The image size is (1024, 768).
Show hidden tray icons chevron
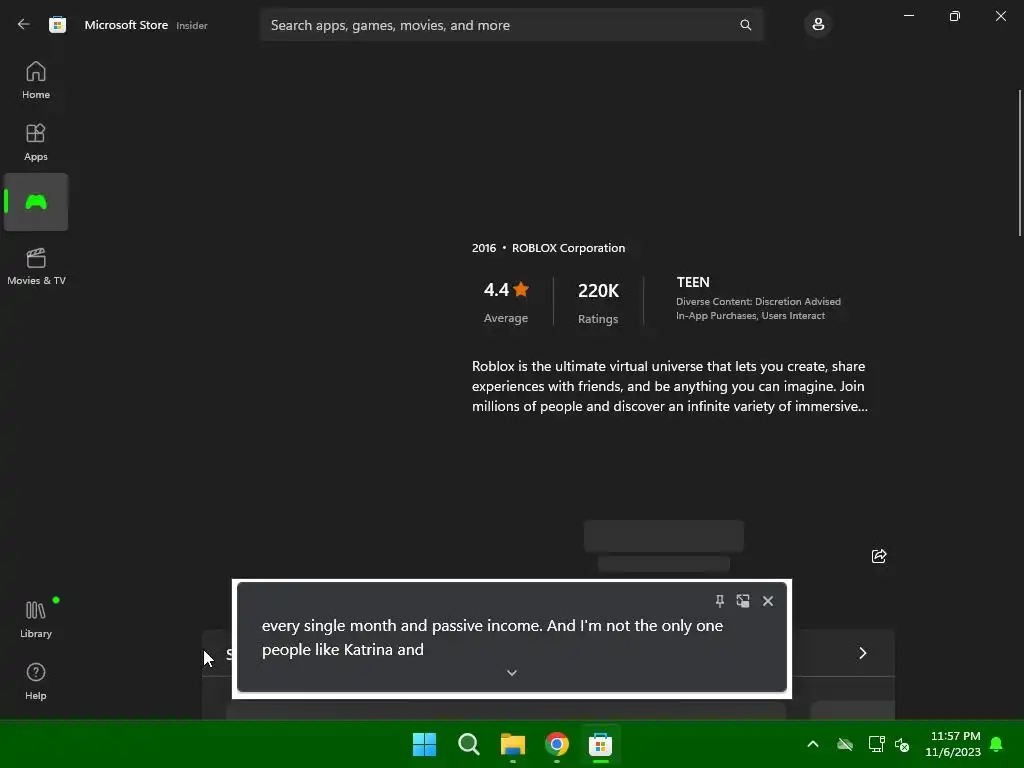(x=812, y=744)
